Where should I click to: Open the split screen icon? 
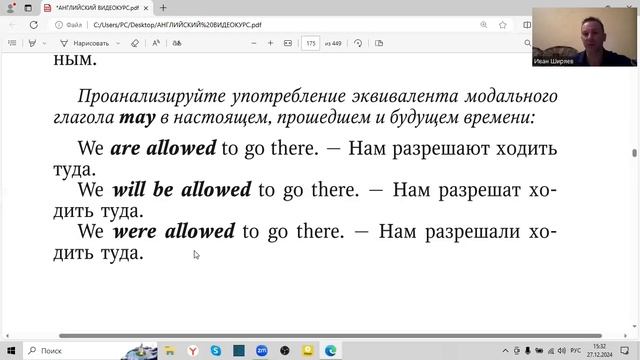[527, 25]
